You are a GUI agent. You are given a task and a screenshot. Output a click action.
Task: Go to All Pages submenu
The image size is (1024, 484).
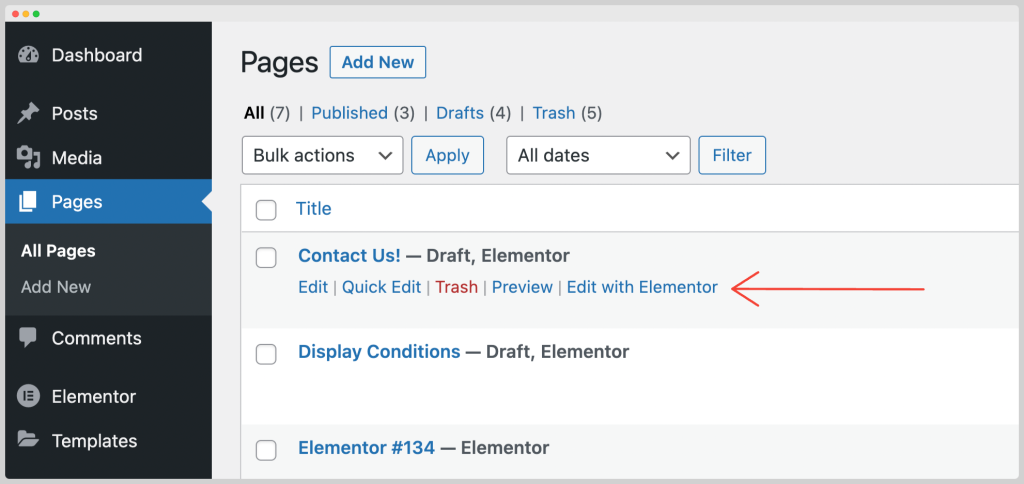pos(58,251)
